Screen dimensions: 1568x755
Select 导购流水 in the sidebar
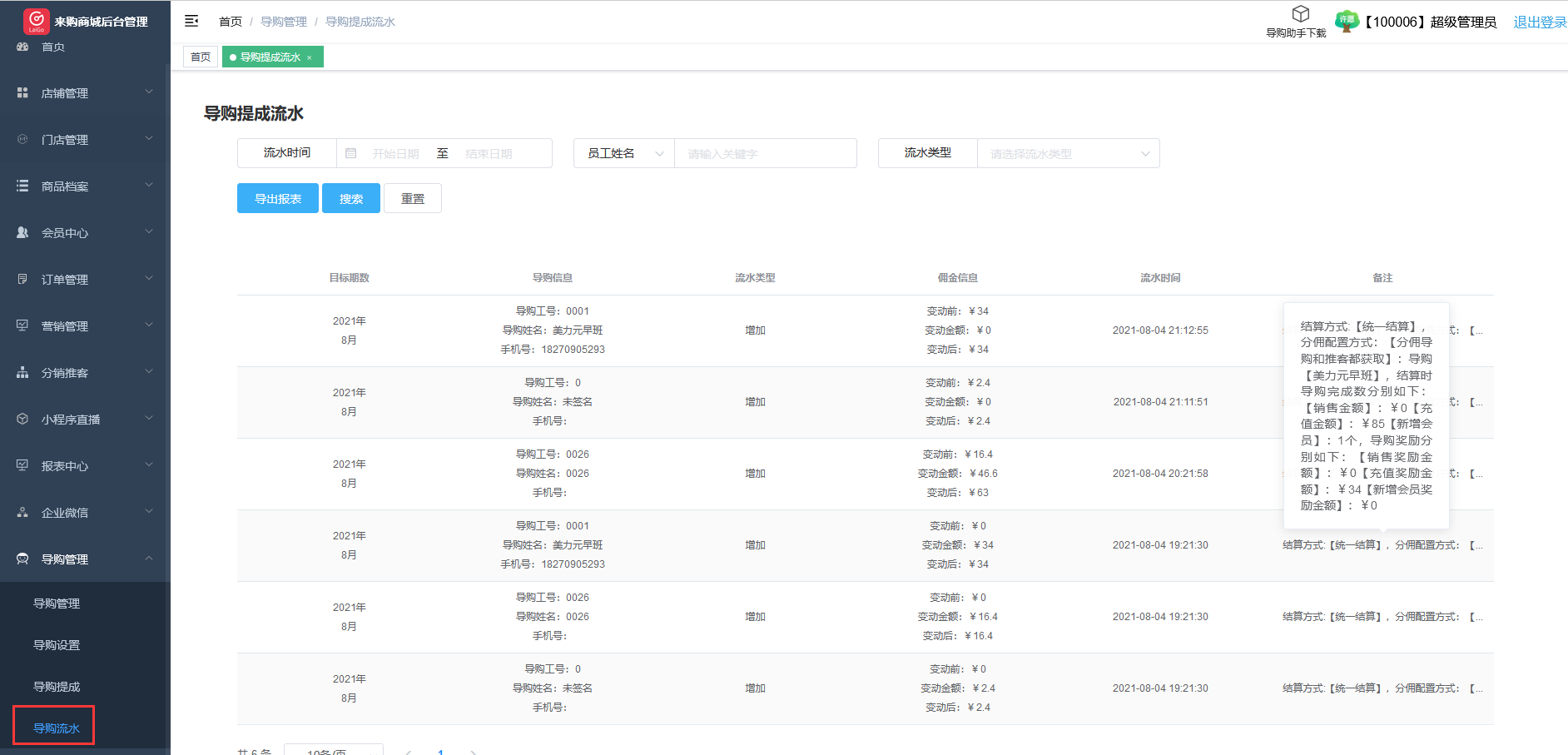[56, 728]
